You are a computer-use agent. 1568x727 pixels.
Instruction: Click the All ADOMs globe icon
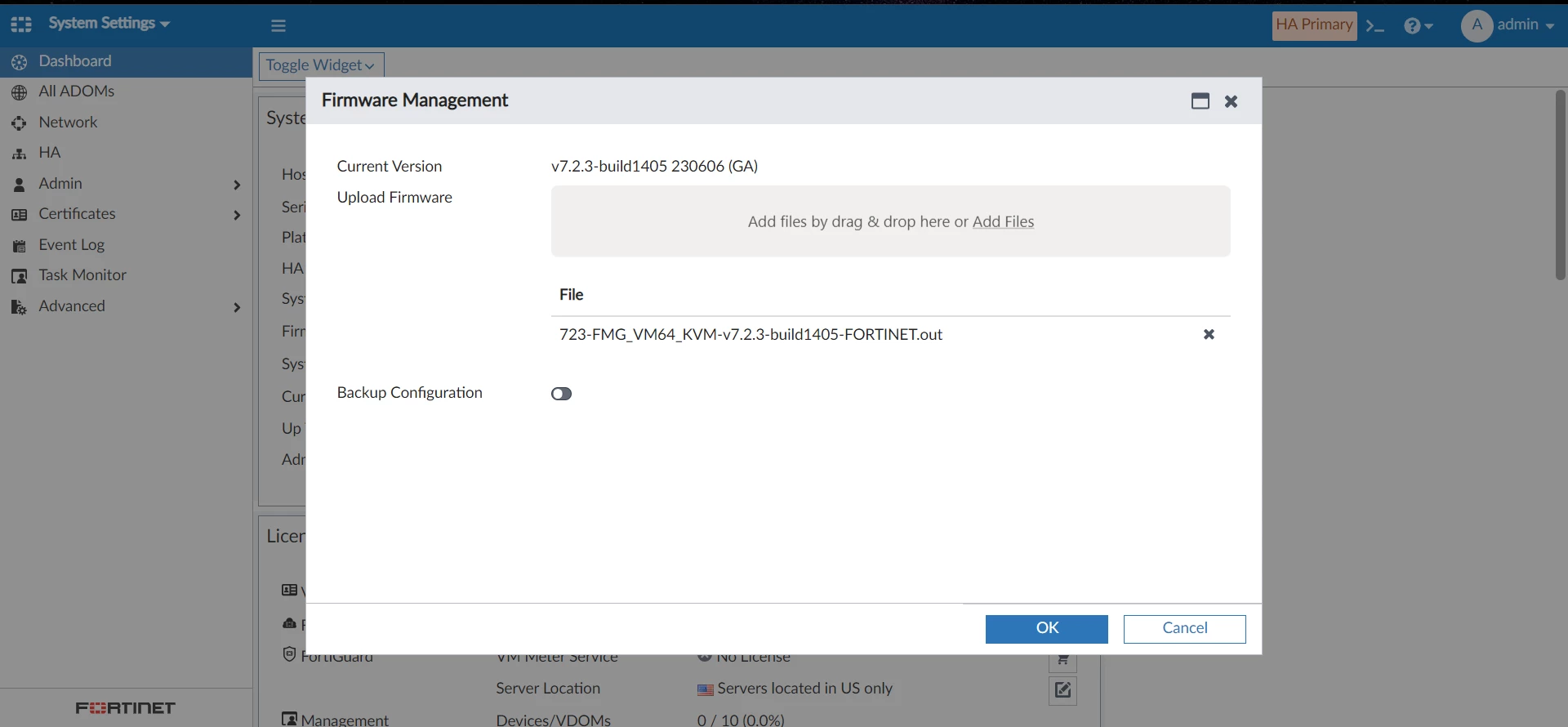tap(20, 92)
